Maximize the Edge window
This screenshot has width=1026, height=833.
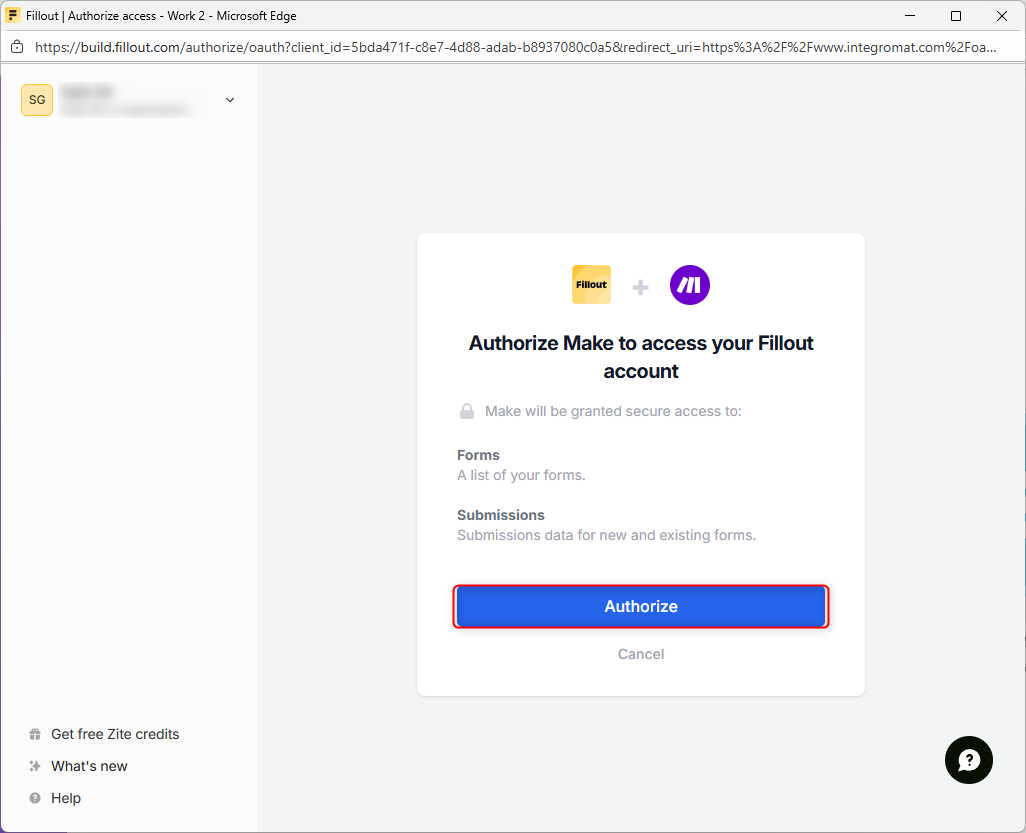point(956,16)
